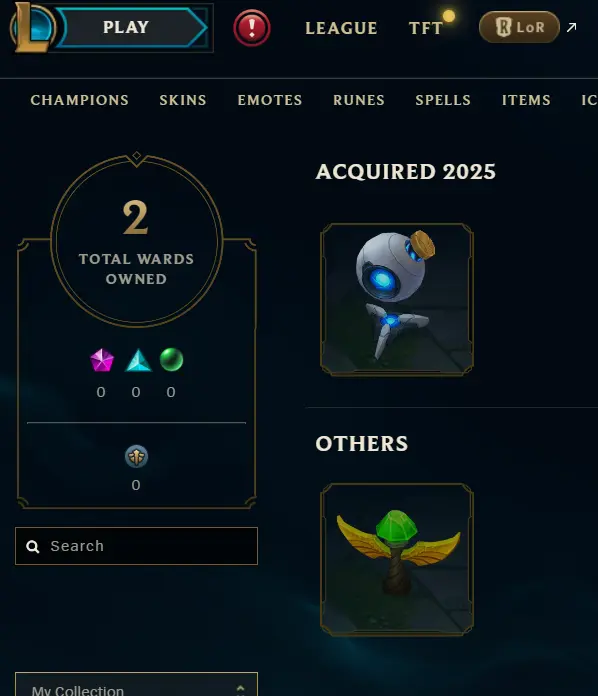The image size is (598, 696).
Task: Open the red alert notification icon
Action: (252, 28)
